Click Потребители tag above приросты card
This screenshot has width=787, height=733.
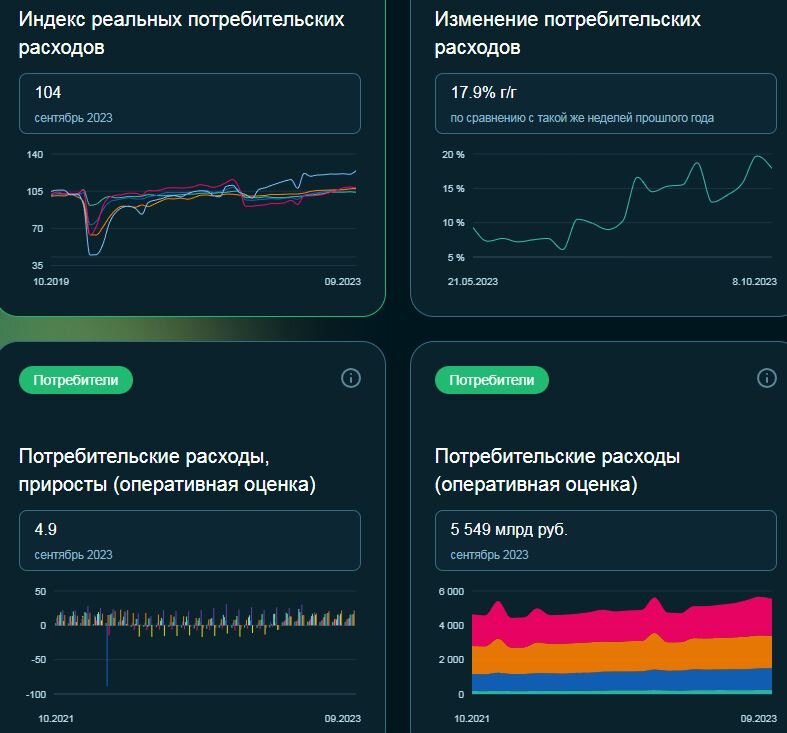point(76,380)
